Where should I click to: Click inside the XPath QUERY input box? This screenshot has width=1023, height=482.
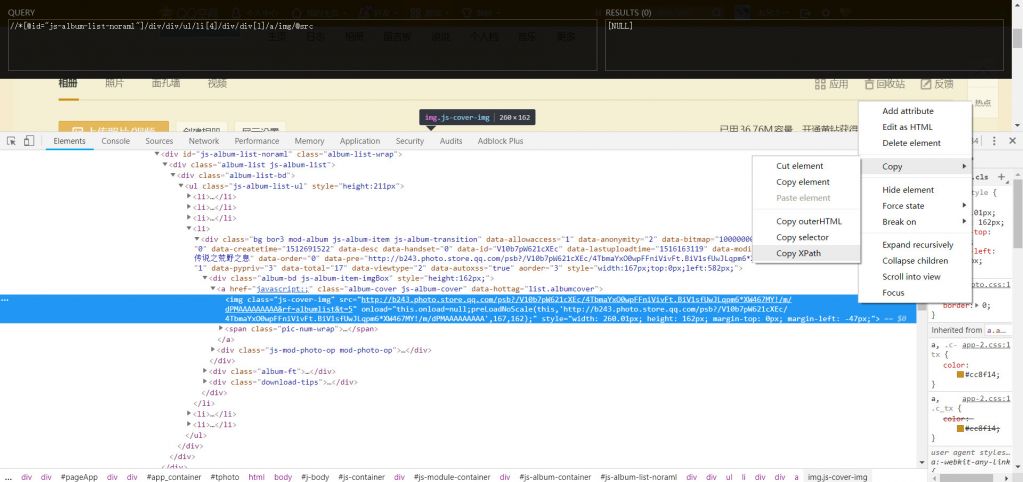(x=300, y=46)
